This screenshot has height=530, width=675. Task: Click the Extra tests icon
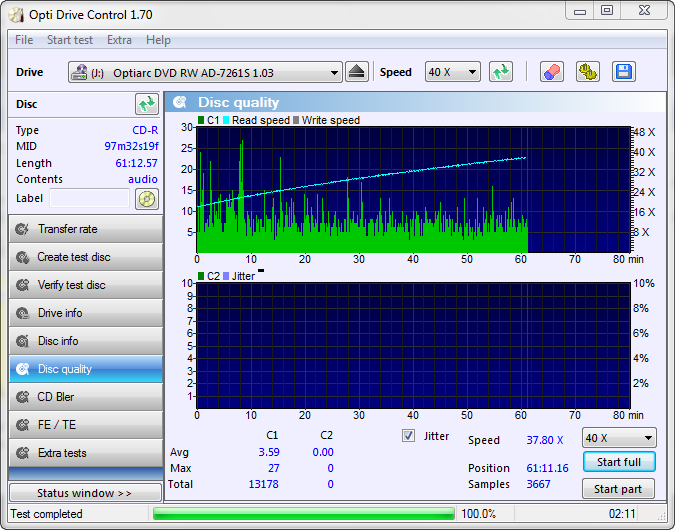coord(22,453)
